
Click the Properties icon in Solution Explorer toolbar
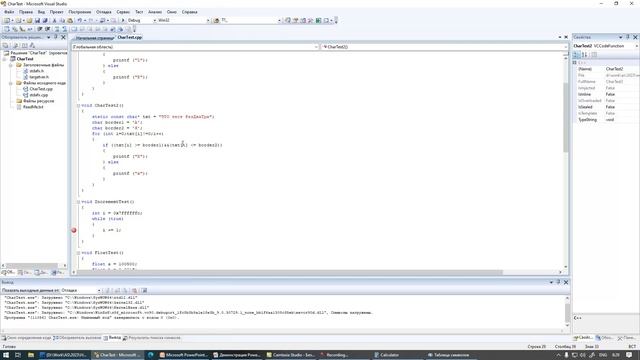pos(5,45)
